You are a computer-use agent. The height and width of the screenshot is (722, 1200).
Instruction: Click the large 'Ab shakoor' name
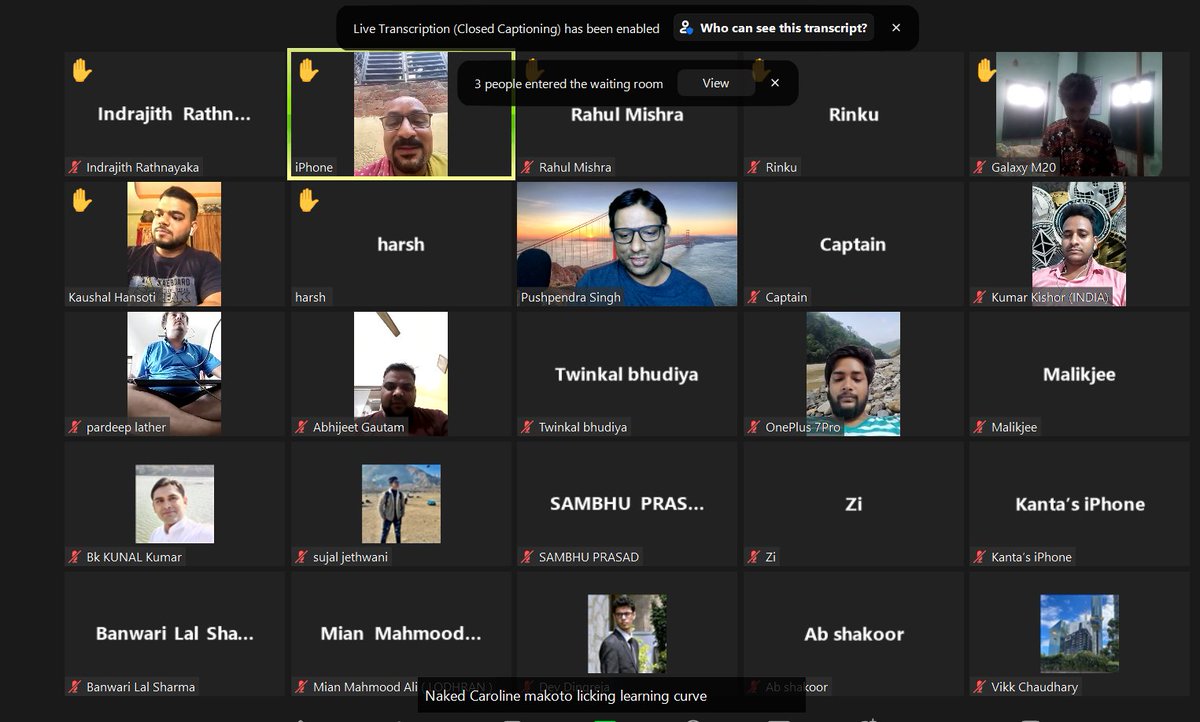tap(854, 634)
